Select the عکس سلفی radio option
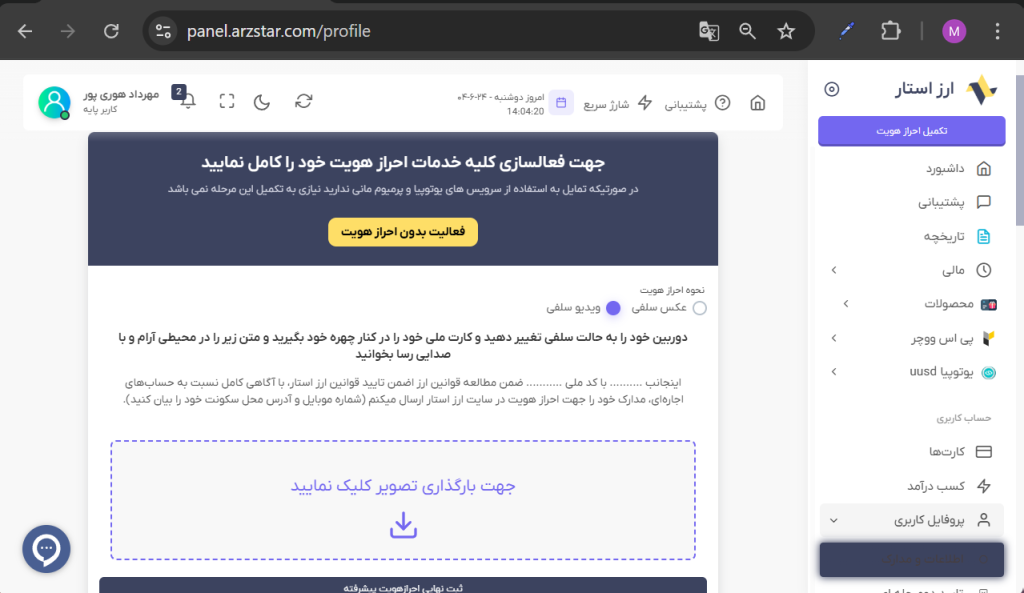 coord(699,308)
